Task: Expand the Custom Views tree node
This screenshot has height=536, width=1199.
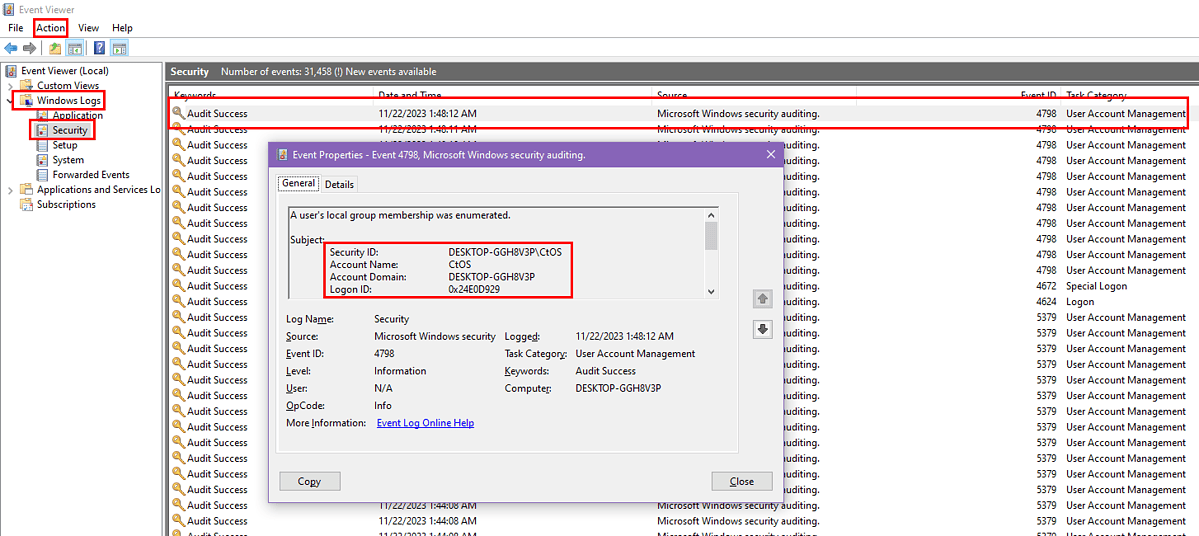Action: [x=10, y=86]
